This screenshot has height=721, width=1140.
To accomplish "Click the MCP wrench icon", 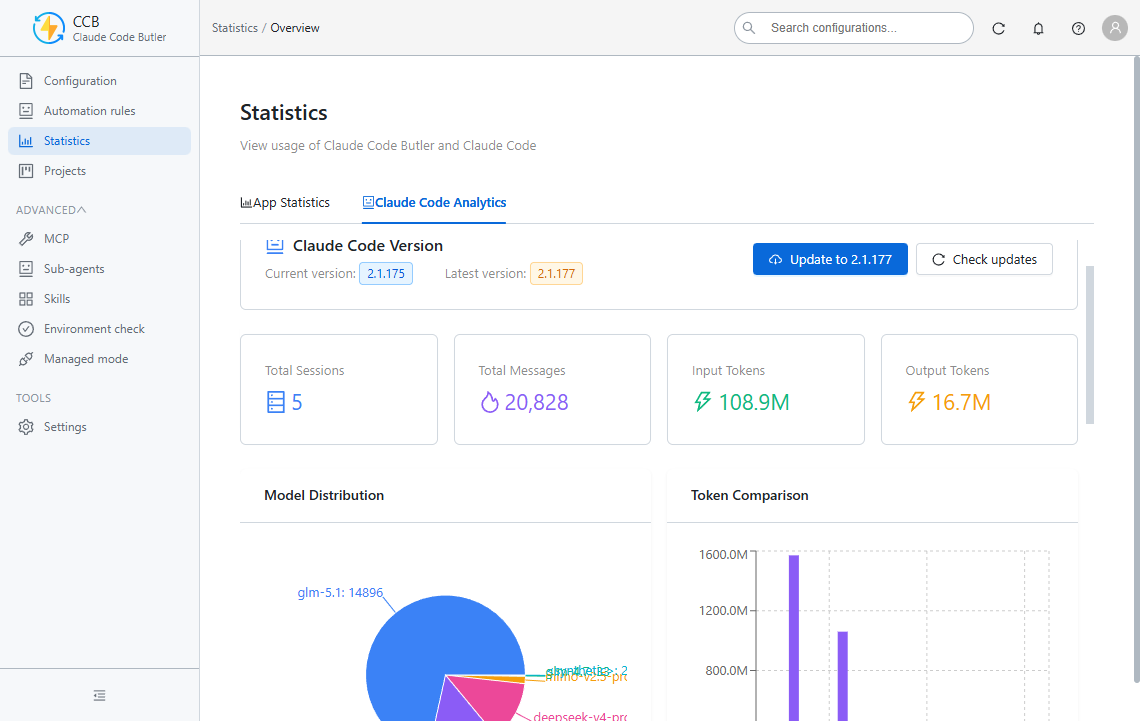I will tap(26, 238).
